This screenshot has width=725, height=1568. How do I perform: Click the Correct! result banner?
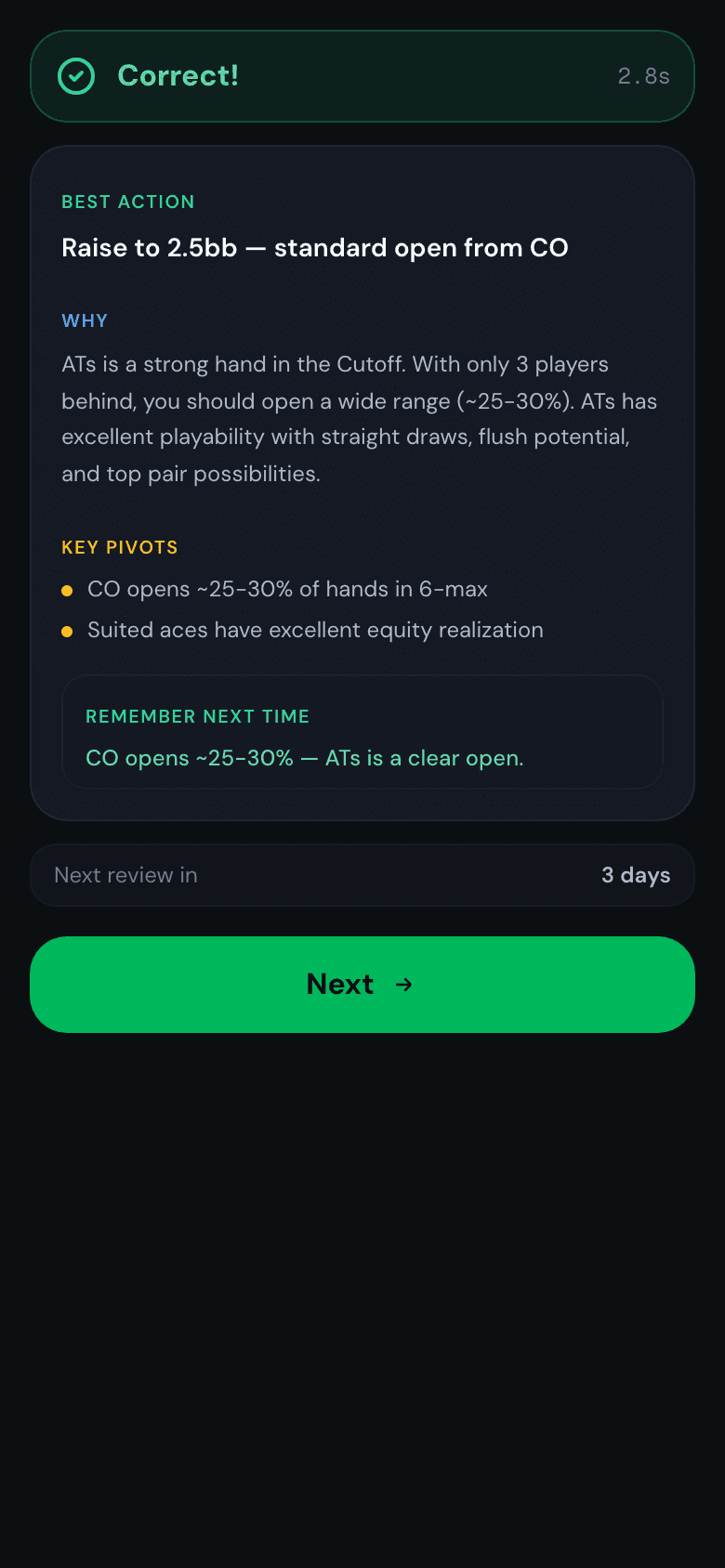(x=362, y=76)
